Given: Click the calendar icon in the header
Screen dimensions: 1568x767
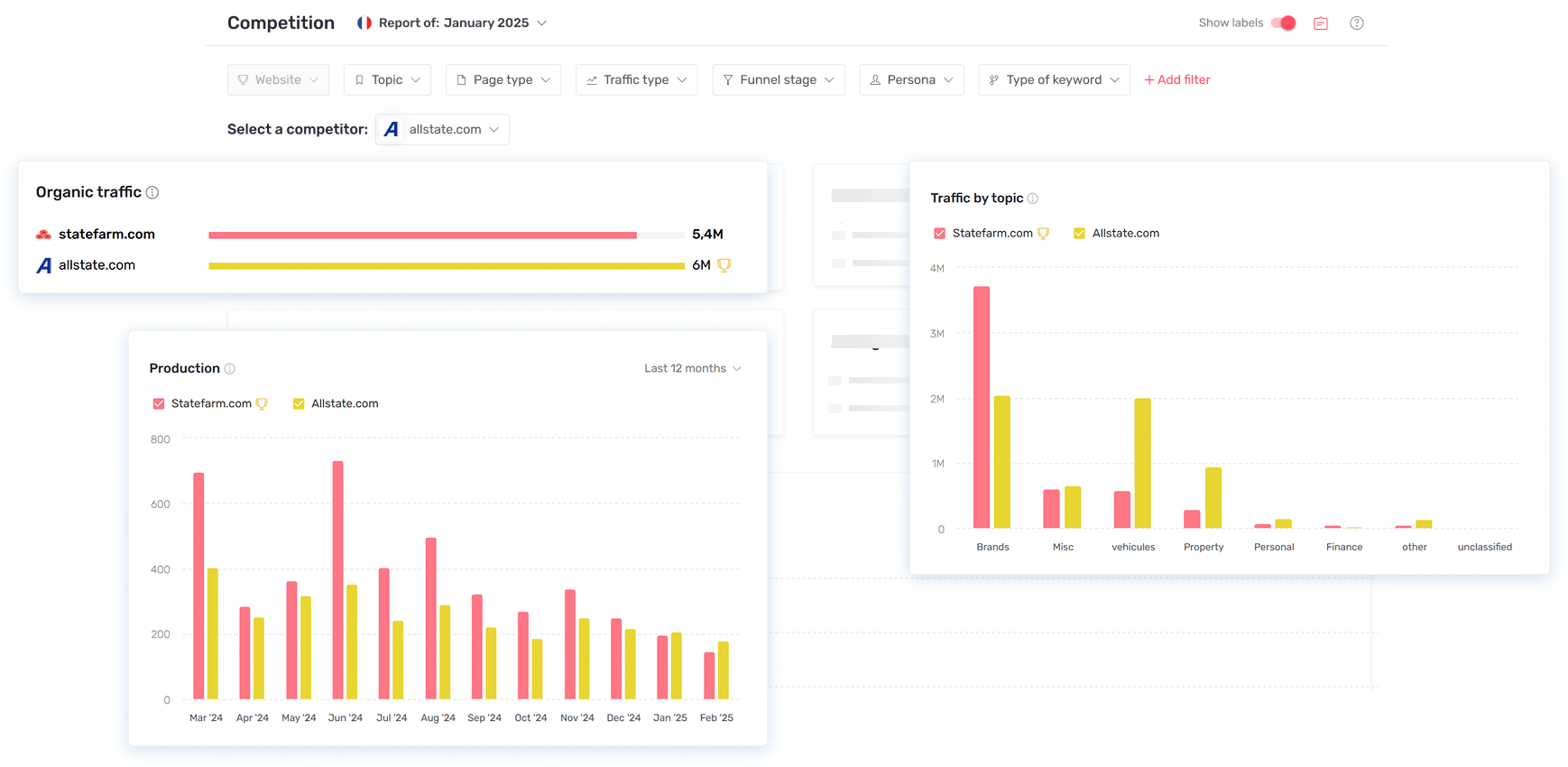Looking at the screenshot, I should [x=1321, y=23].
